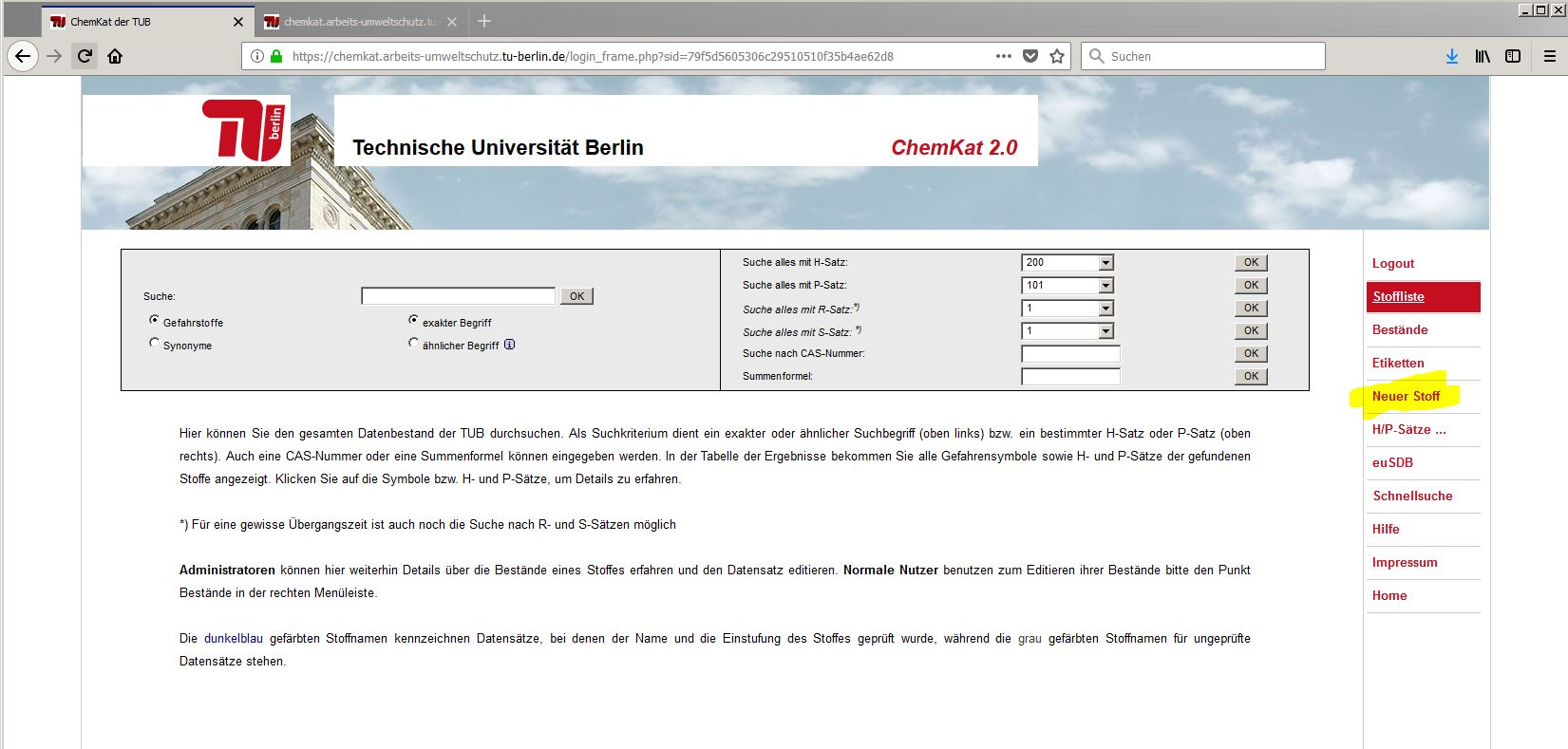Screen dimensions: 1568x749
Task: Choose the ähnlicher Begriff radio option
Action: [413, 344]
